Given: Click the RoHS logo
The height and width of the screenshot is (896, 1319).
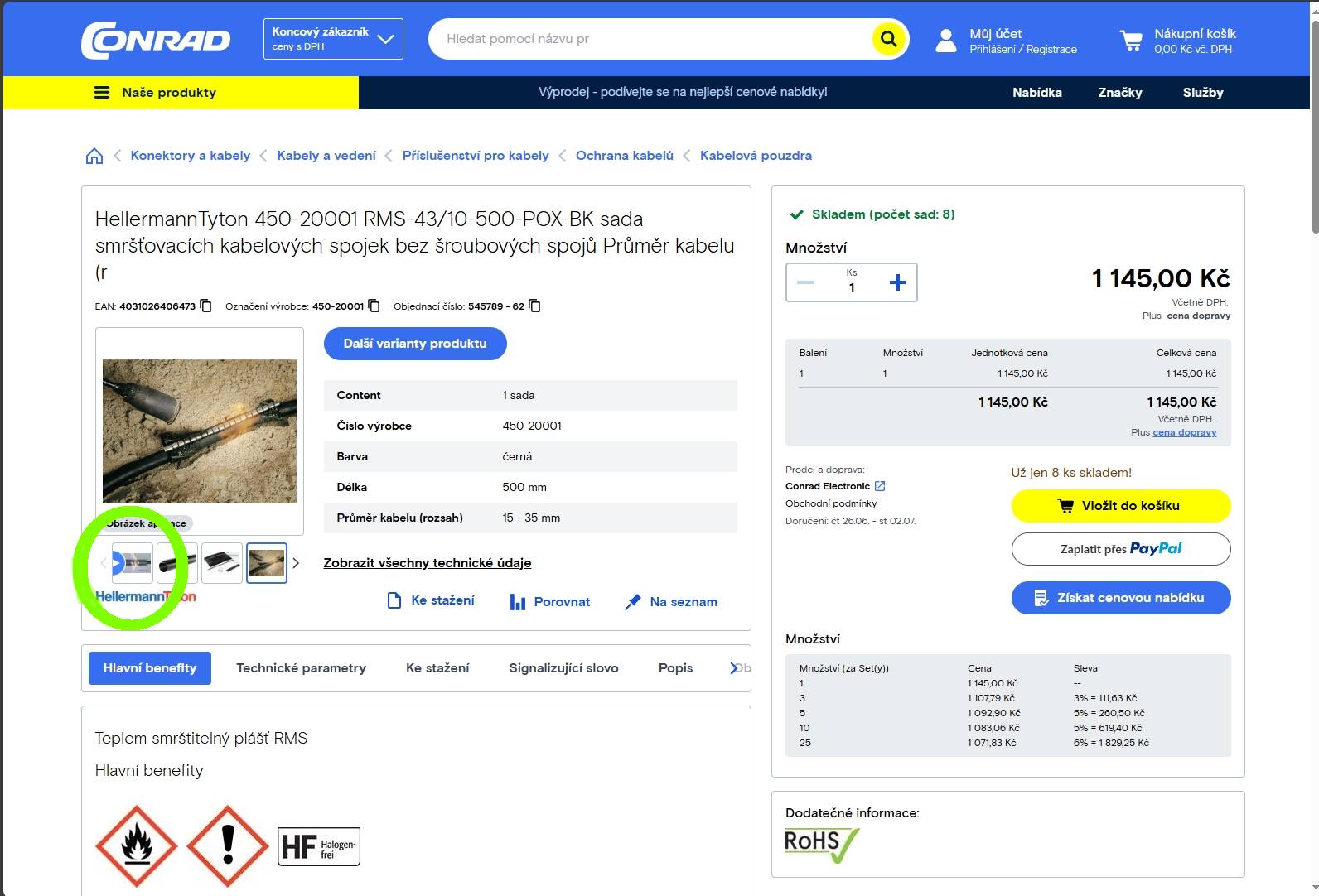Looking at the screenshot, I should pos(822,845).
